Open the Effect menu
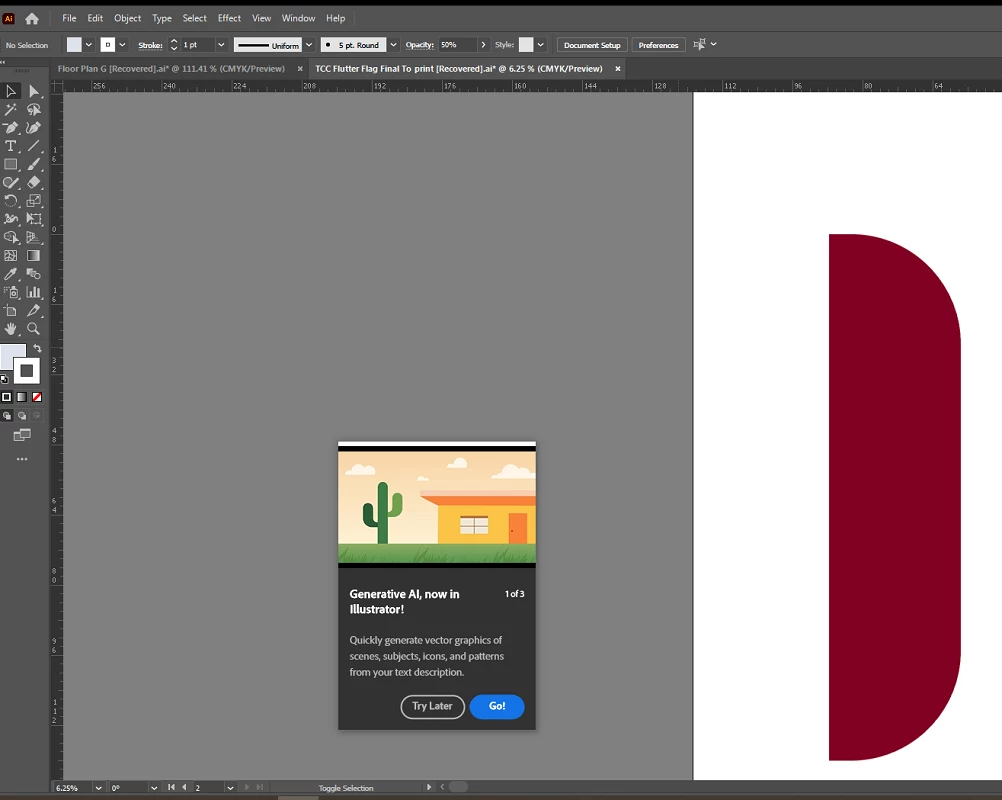 (229, 18)
